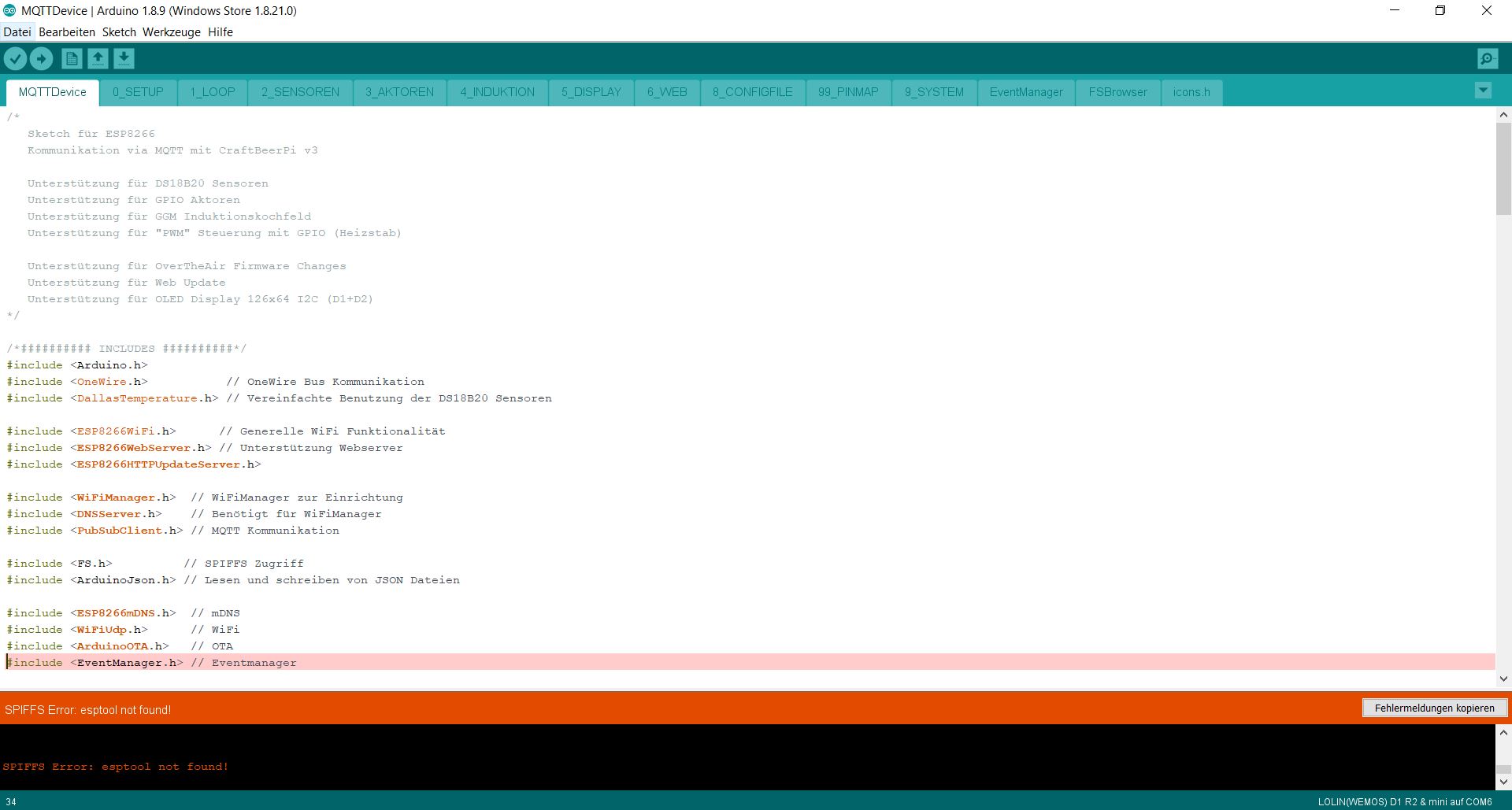Switch to the 2_SENSOREN tab
The width and height of the screenshot is (1512, 810).
[300, 92]
